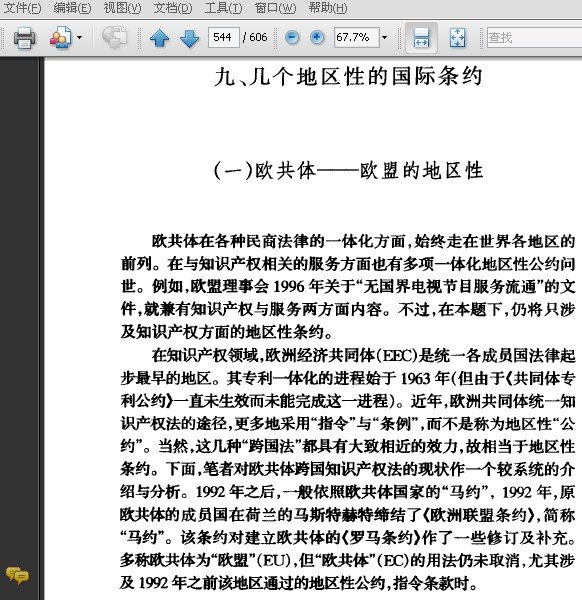Click the grayed-out globe icon
Viewport: 582px width, 600px height.
tap(114, 37)
